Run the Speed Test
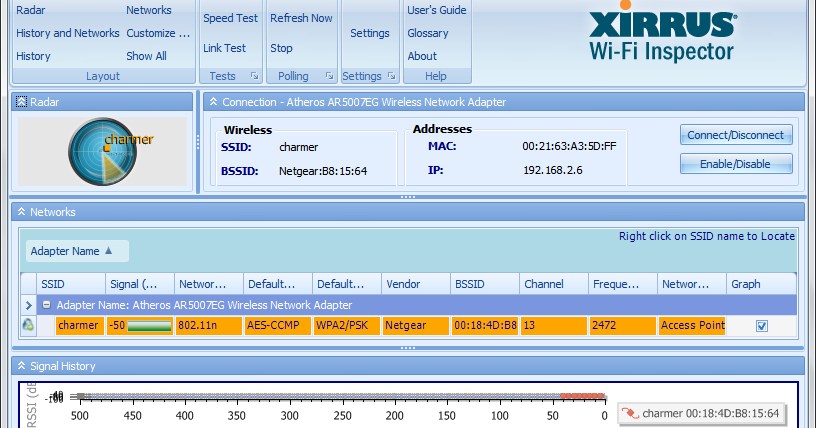The height and width of the screenshot is (428, 816). (231, 18)
